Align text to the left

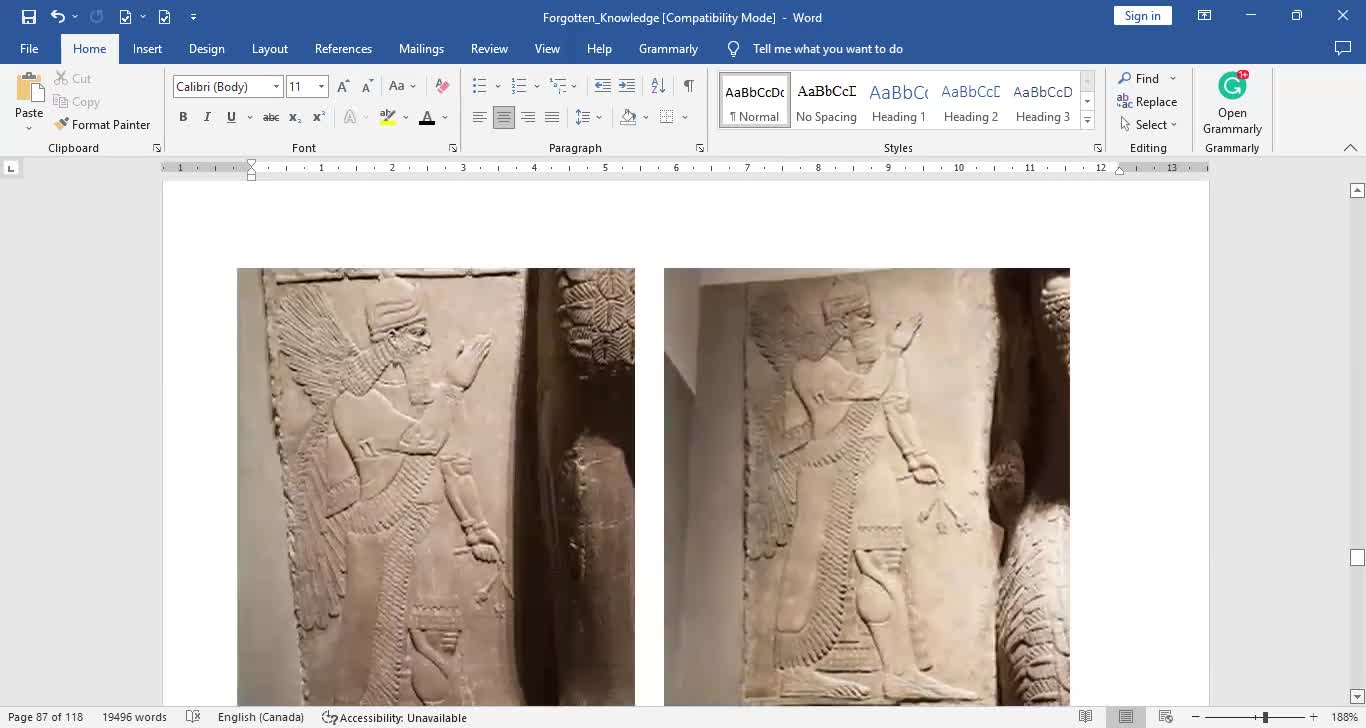(x=480, y=117)
